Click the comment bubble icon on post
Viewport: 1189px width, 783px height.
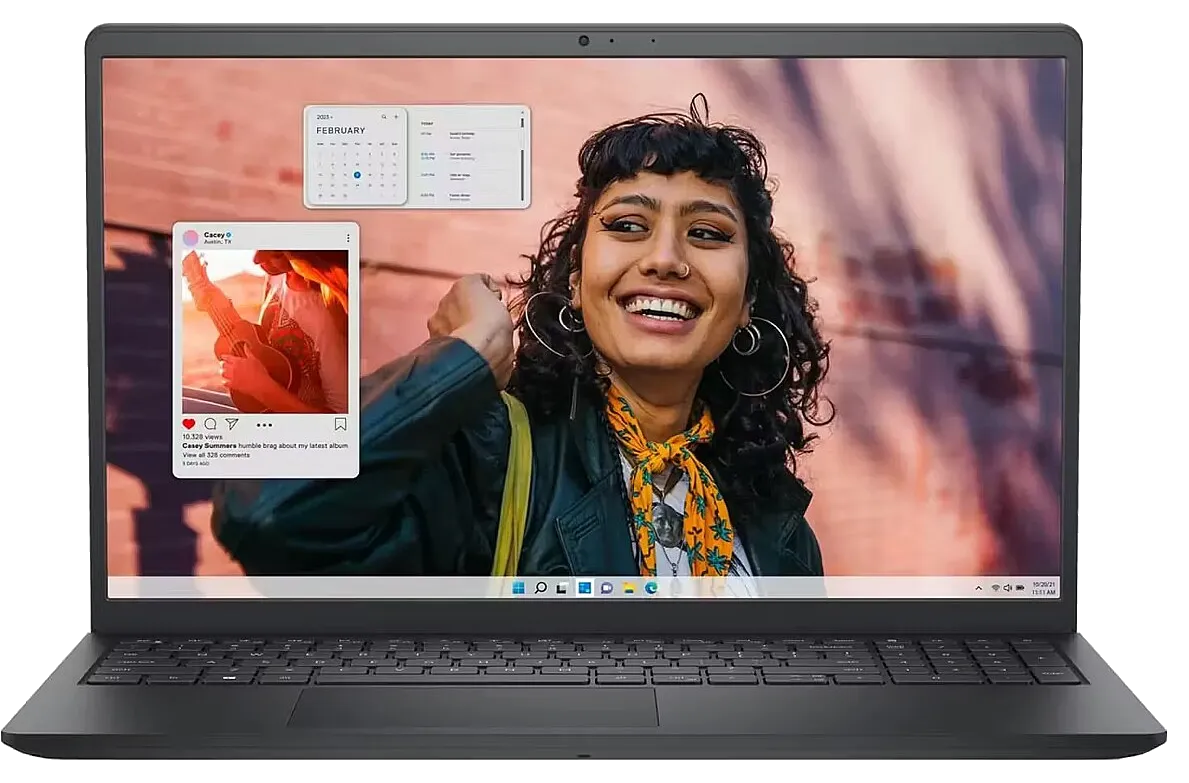pos(210,424)
